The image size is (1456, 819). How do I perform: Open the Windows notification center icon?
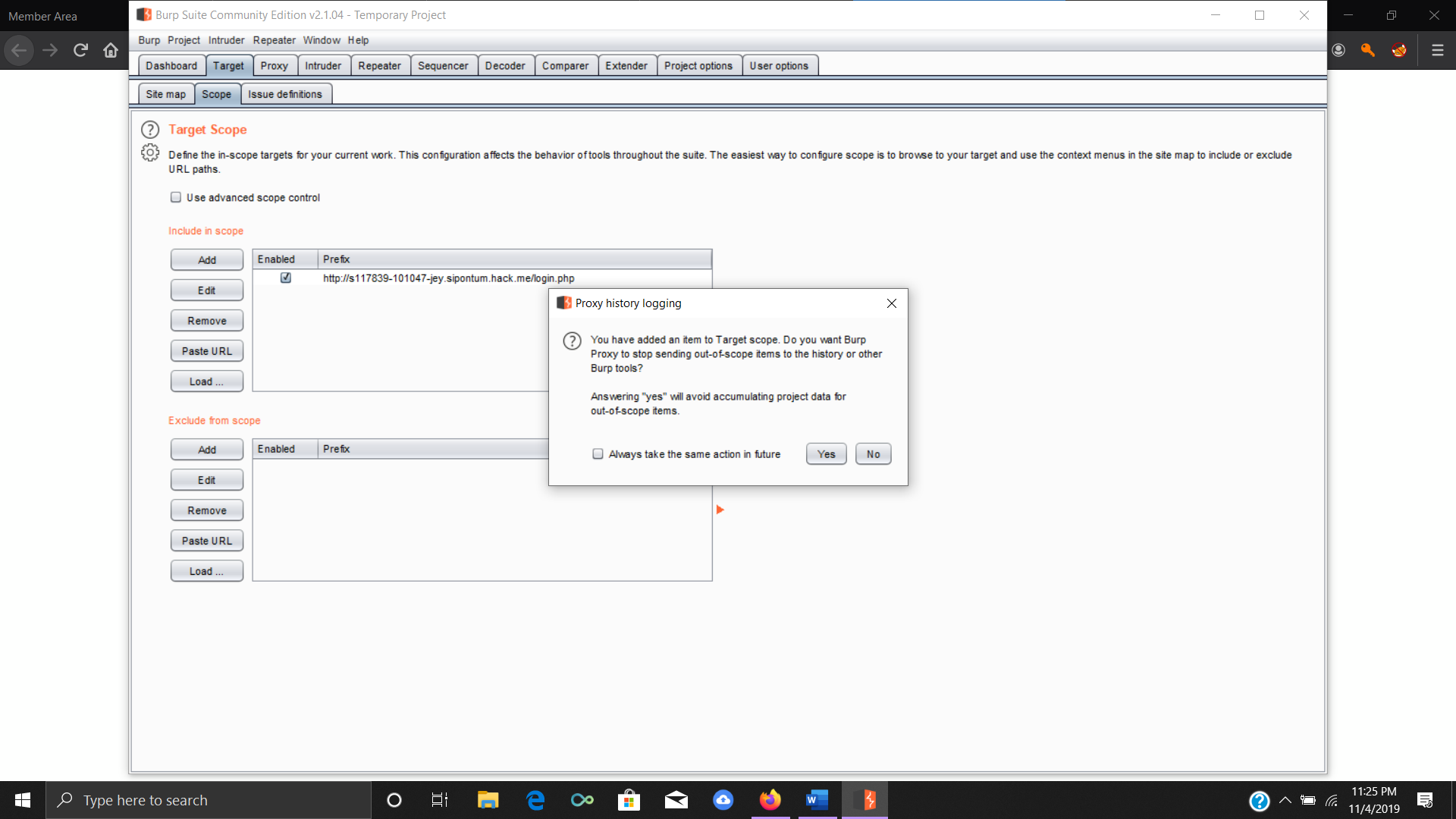click(1425, 800)
